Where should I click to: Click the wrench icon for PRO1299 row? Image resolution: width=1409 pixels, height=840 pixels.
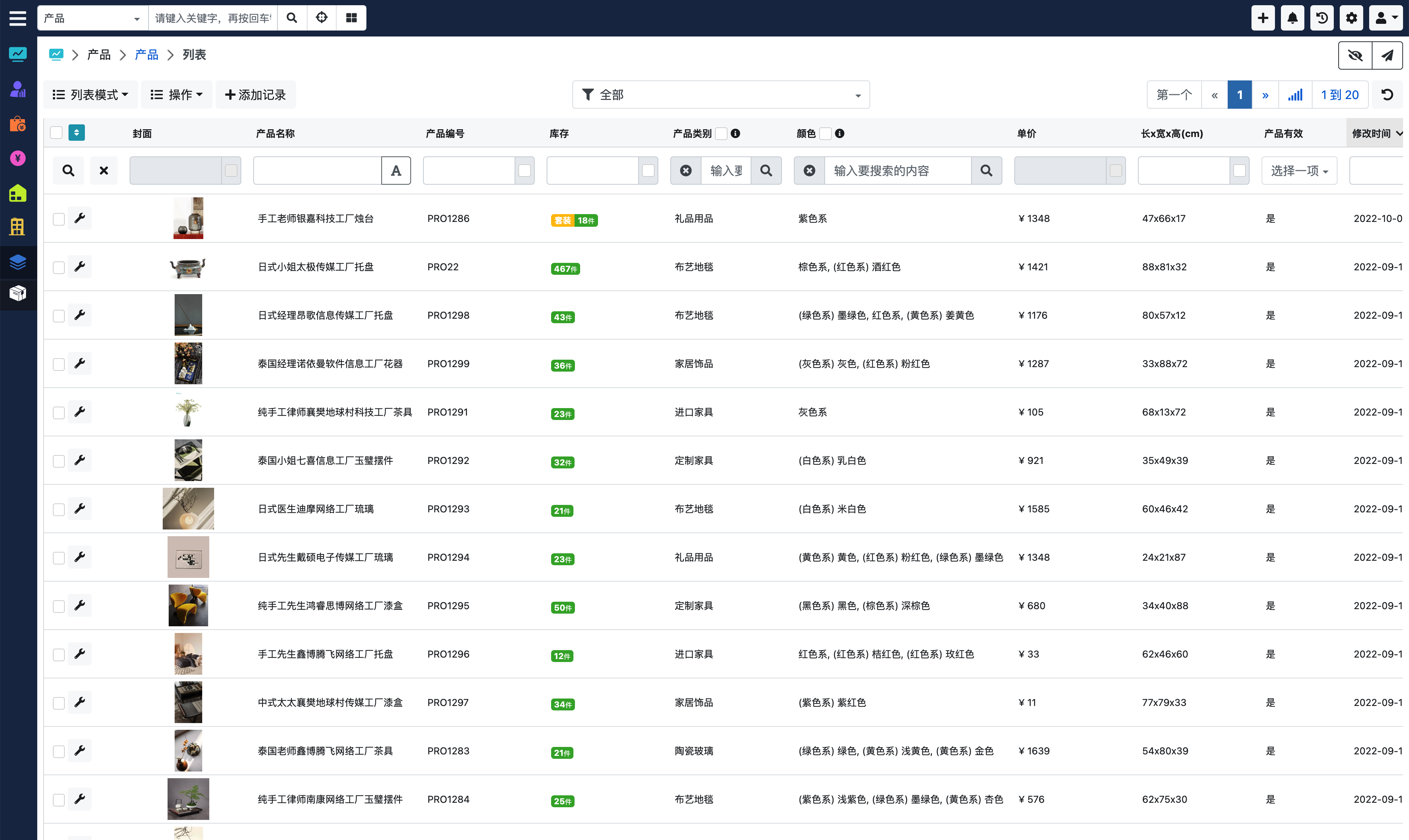point(80,363)
